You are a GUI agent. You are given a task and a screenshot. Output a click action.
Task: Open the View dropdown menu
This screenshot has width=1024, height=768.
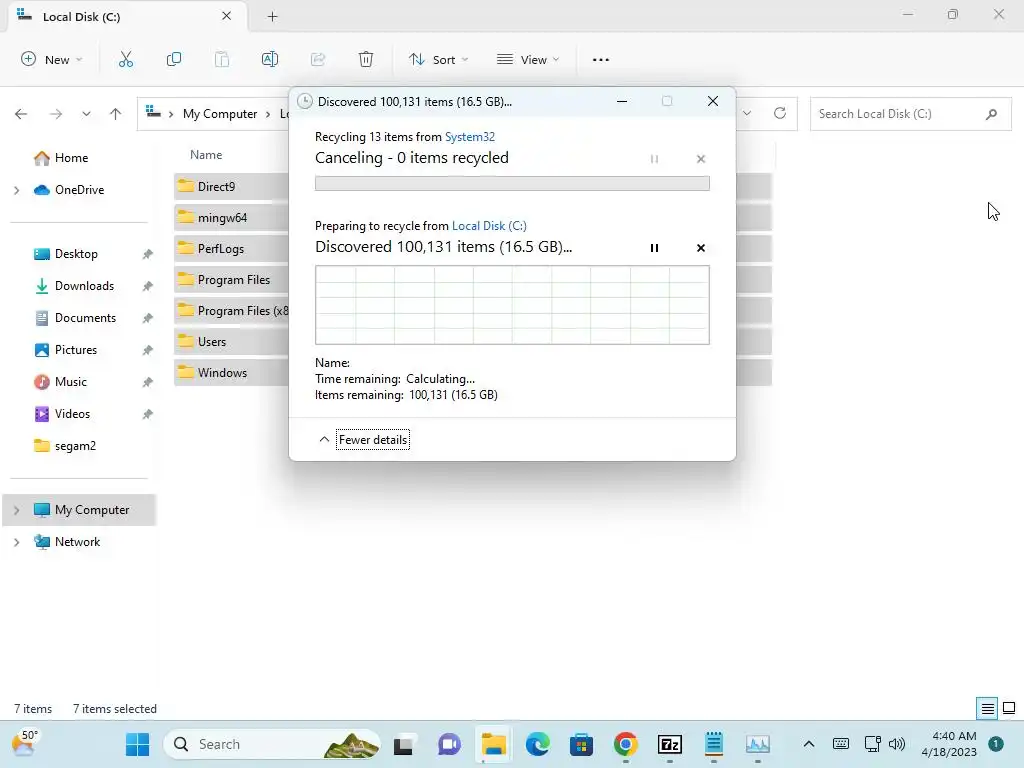(x=528, y=59)
